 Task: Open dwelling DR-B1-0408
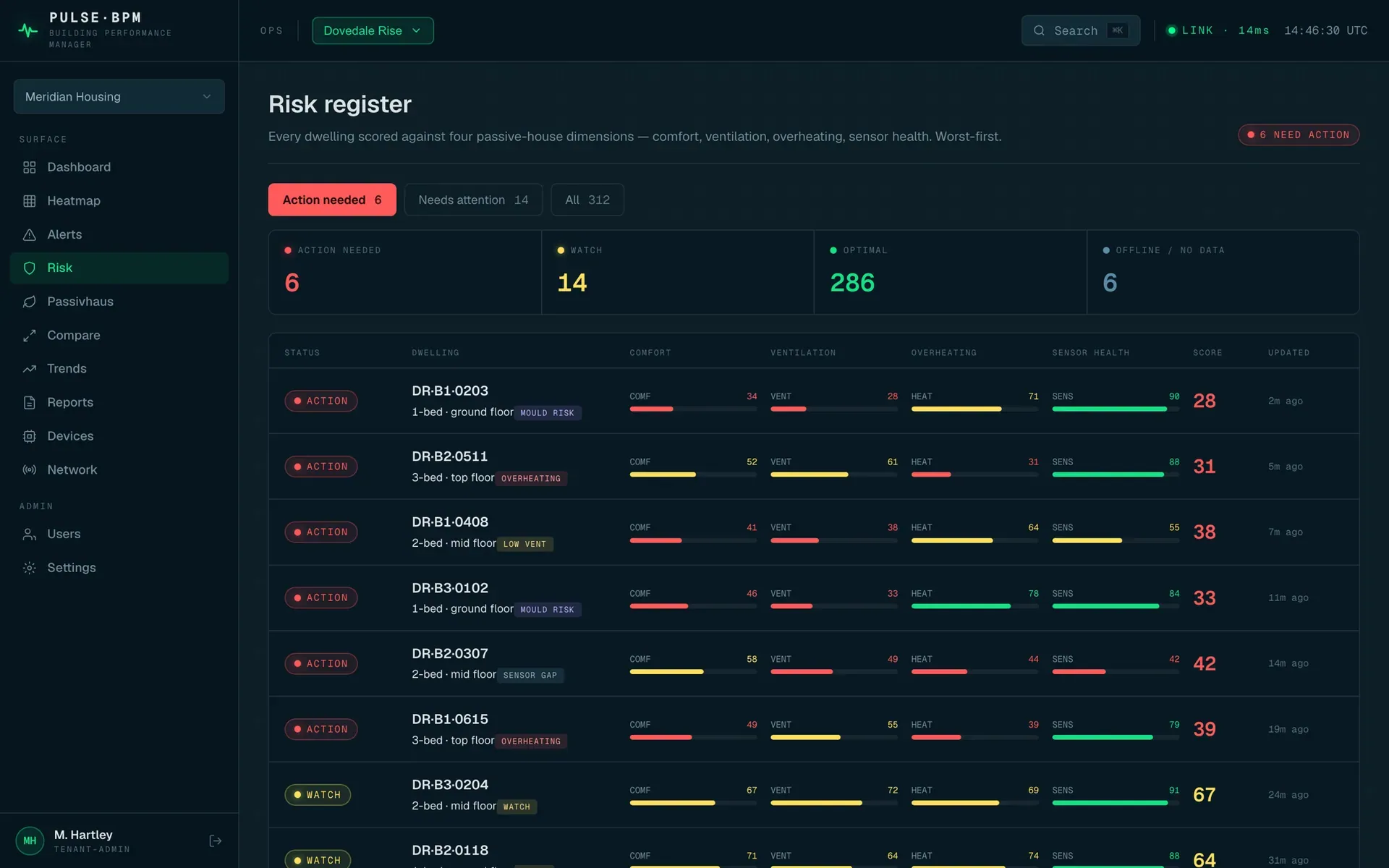[450, 522]
